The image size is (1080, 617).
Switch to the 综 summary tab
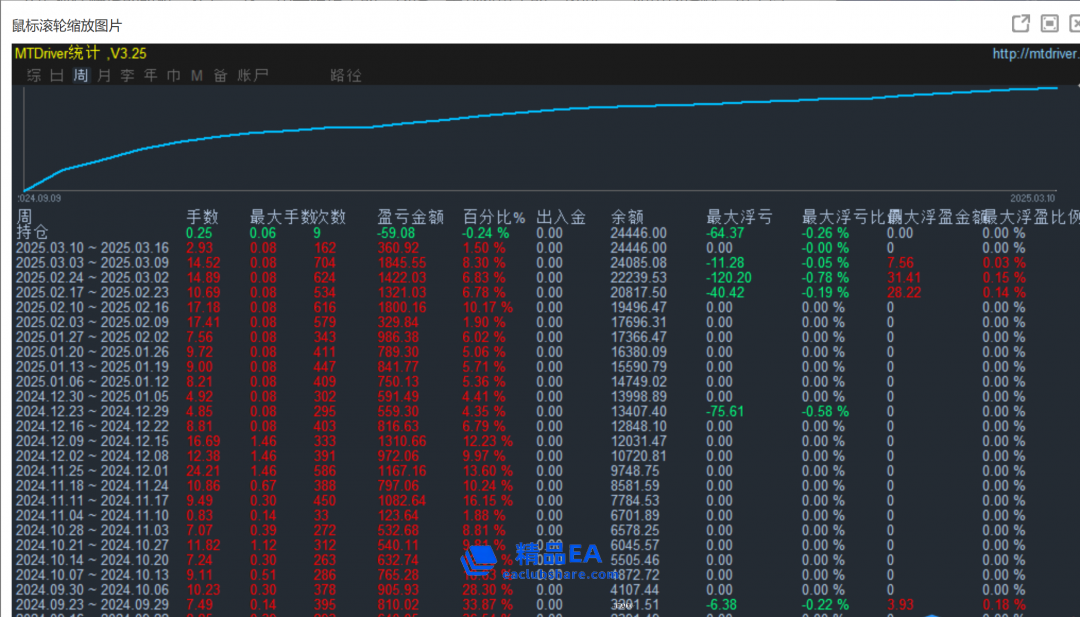[34, 76]
